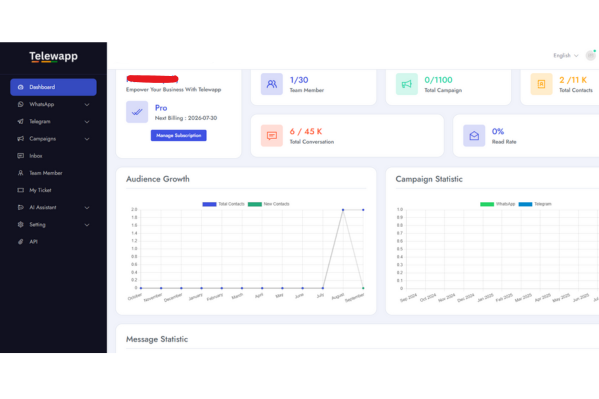Click the user avatar in top bar
The width and height of the screenshot is (599, 399).
(x=590, y=55)
